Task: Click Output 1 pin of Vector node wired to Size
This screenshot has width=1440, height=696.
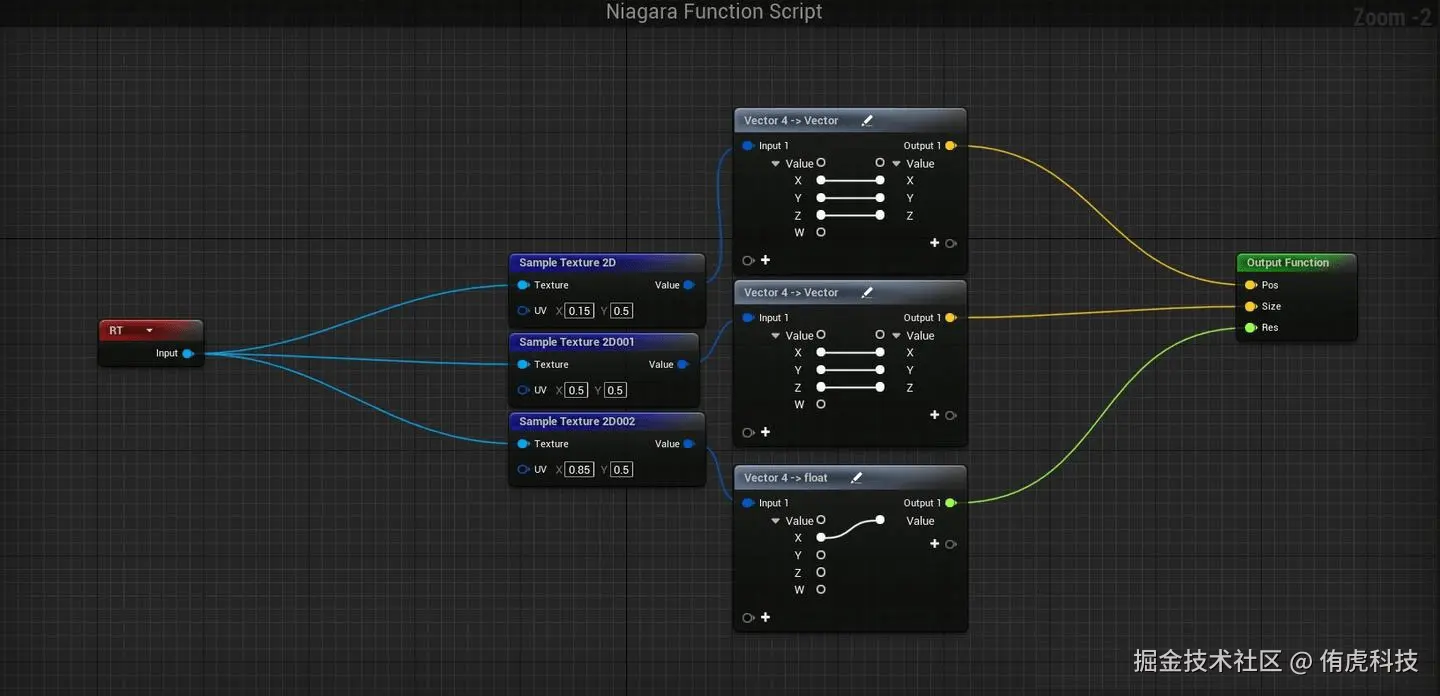Action: (950, 318)
